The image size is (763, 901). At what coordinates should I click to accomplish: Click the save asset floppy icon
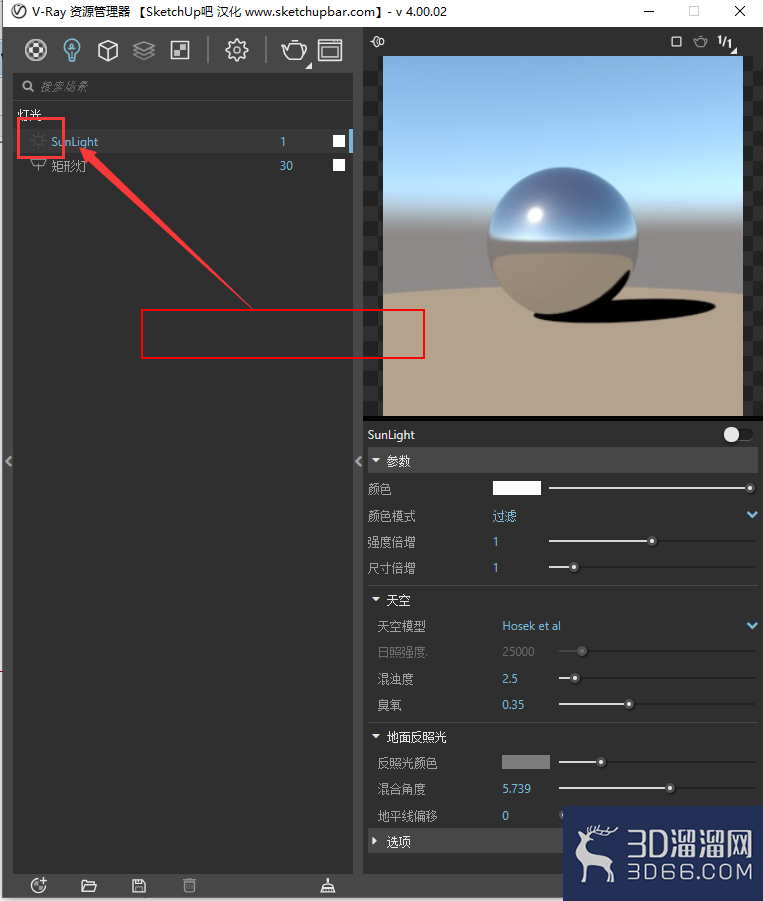pos(138,885)
